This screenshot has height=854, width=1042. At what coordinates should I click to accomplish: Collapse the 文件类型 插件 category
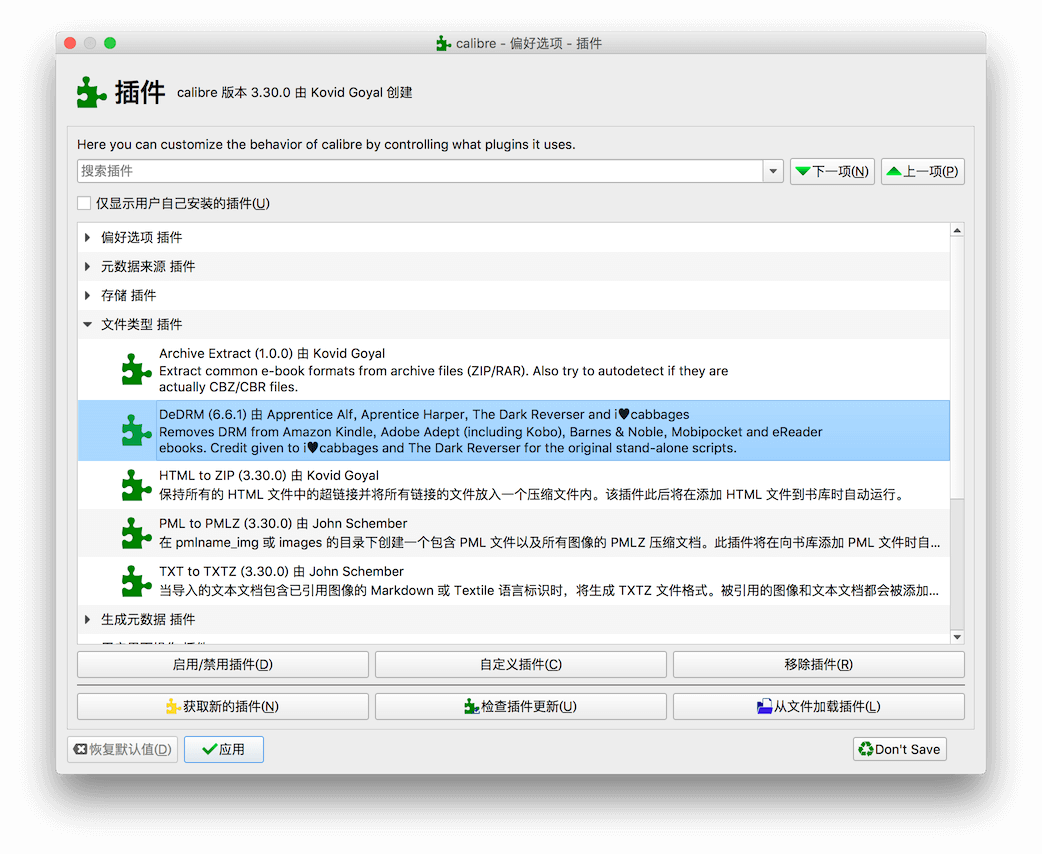(x=87, y=324)
